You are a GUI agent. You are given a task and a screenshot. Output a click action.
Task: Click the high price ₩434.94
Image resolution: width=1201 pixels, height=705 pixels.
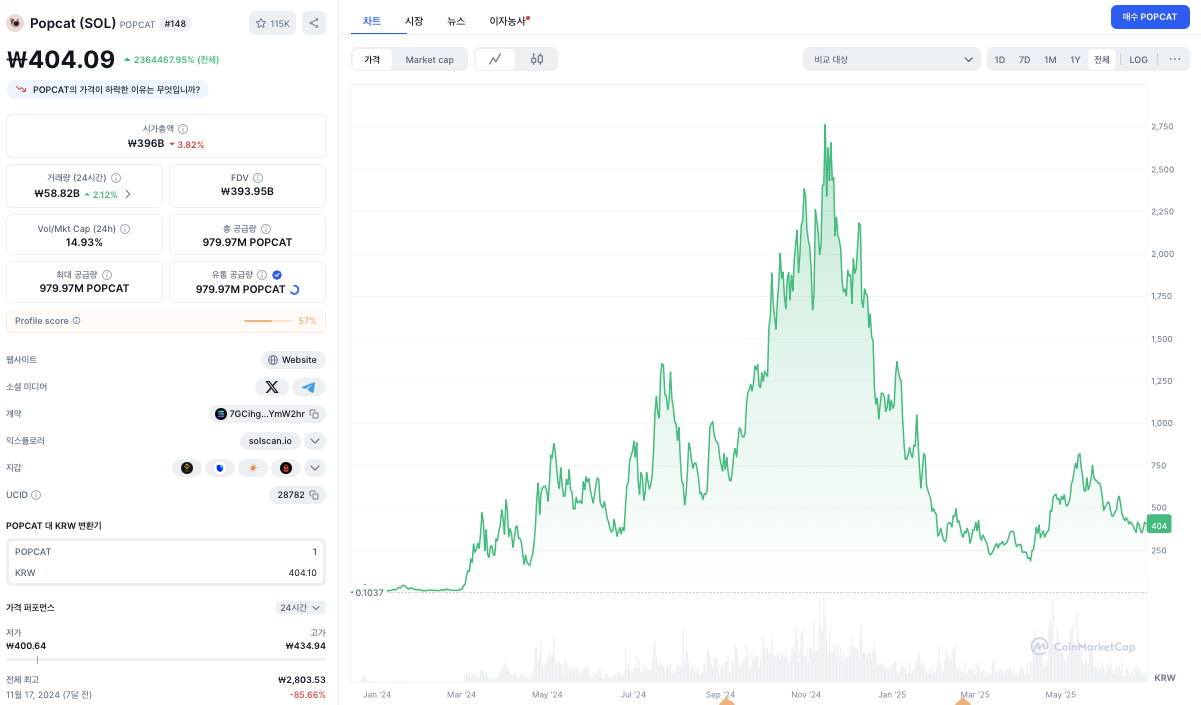coord(305,646)
